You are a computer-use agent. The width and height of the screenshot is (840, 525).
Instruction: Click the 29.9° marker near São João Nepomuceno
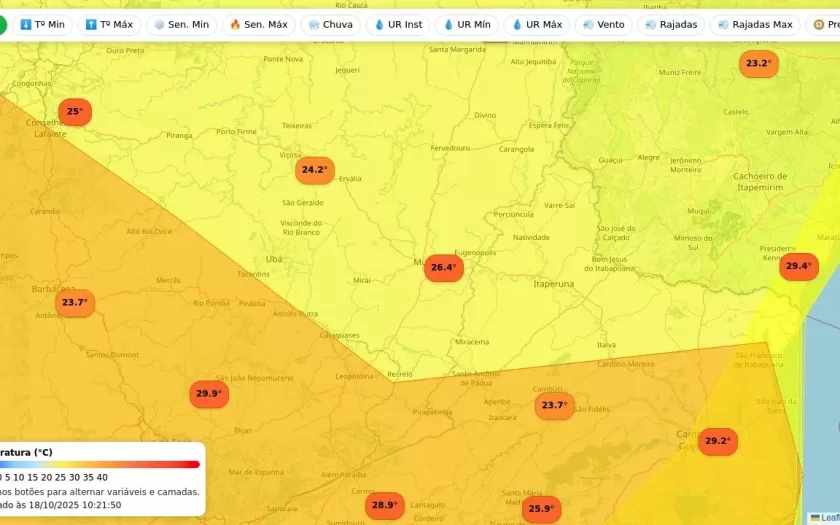click(208, 394)
